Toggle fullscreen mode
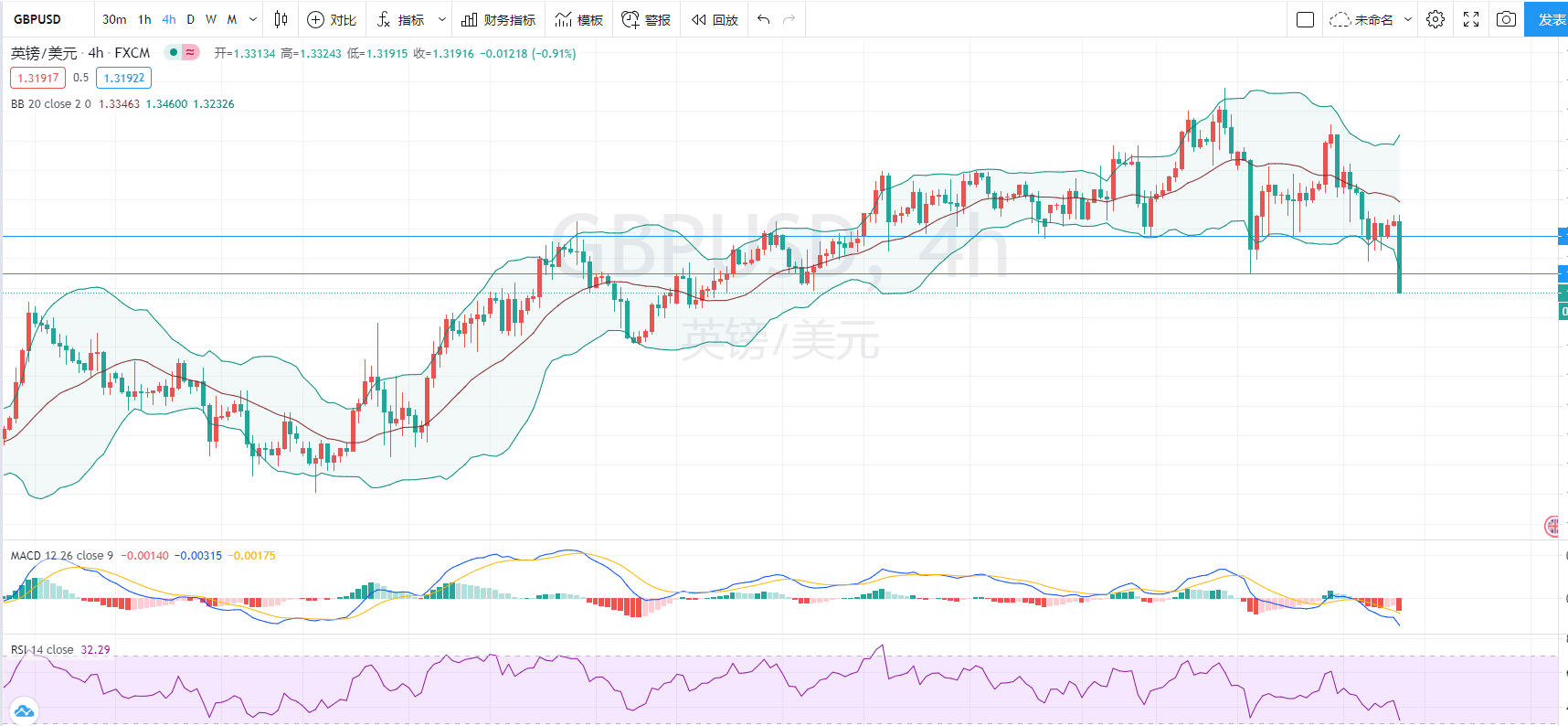 tap(1471, 19)
